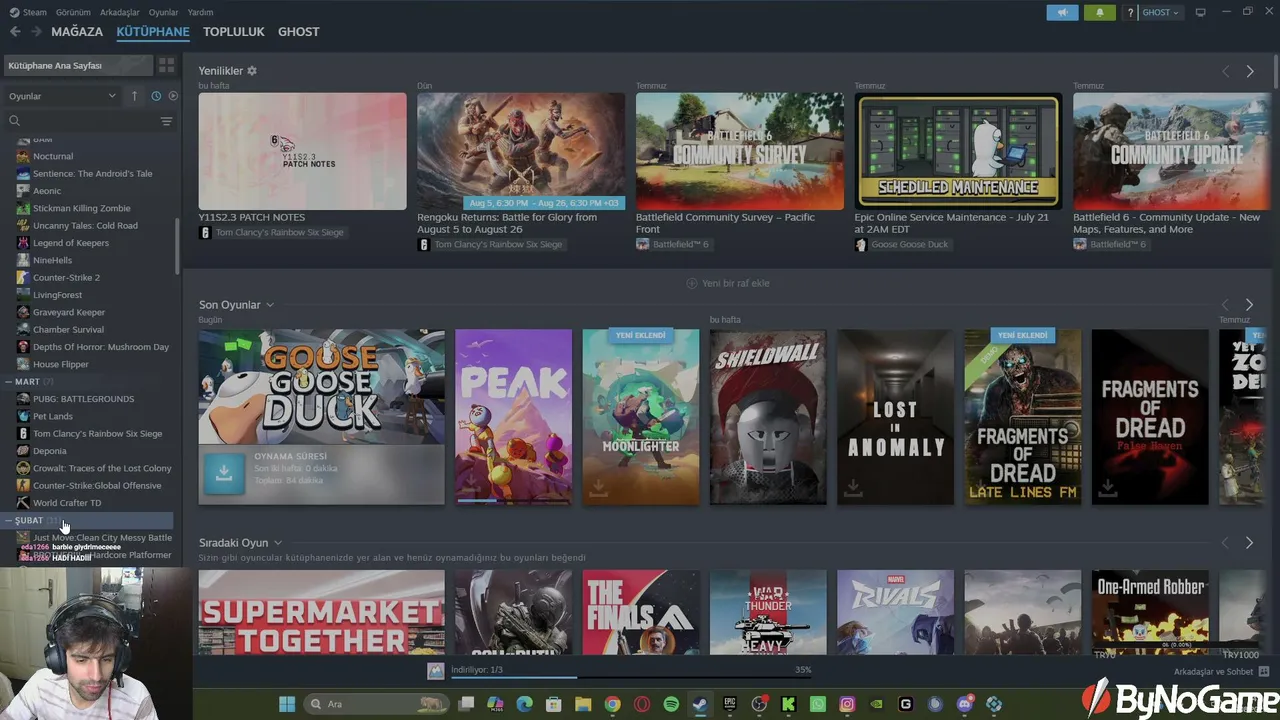Open THE FINALS game card

point(641,612)
